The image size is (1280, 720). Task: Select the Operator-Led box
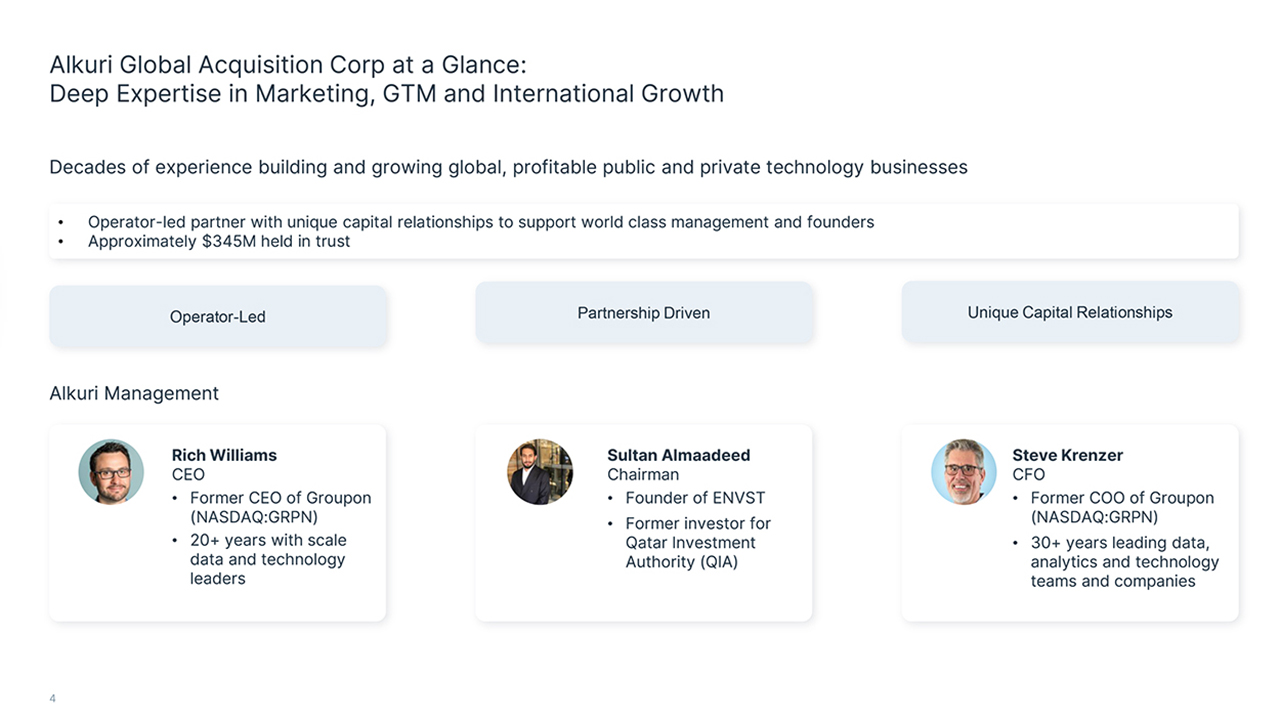click(218, 316)
